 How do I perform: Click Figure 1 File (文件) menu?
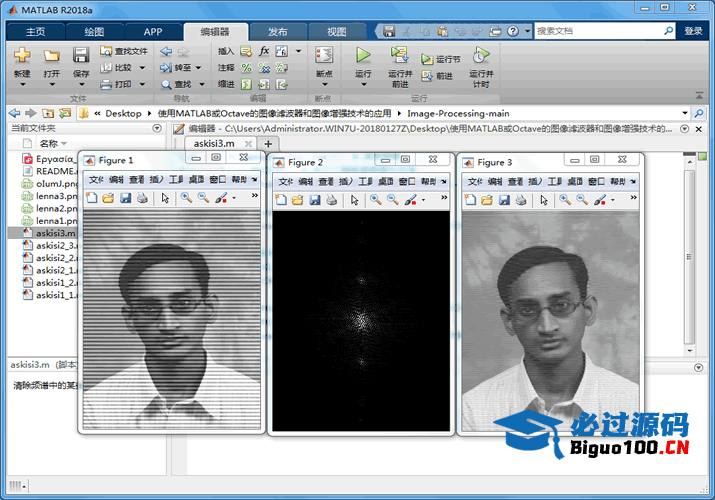click(x=96, y=180)
